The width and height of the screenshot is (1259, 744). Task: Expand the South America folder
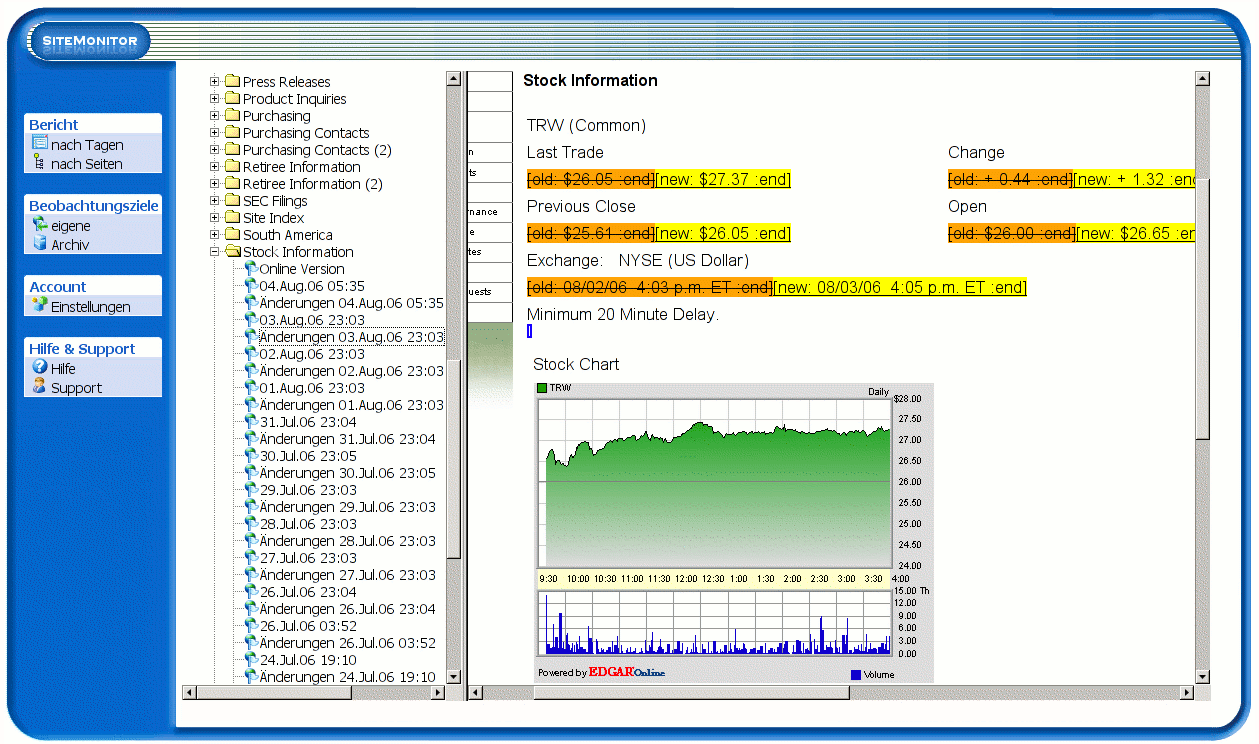point(214,235)
